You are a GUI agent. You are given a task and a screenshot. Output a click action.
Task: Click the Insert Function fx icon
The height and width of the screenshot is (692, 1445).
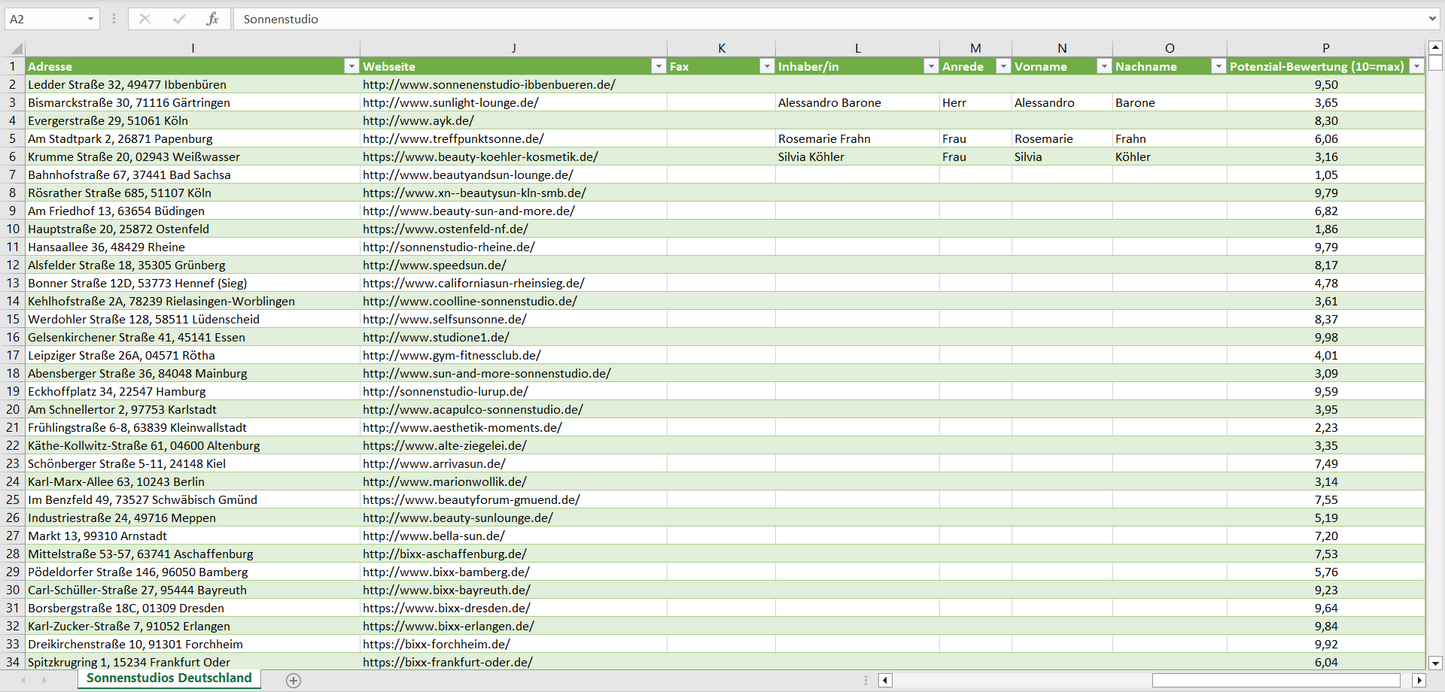click(x=212, y=19)
